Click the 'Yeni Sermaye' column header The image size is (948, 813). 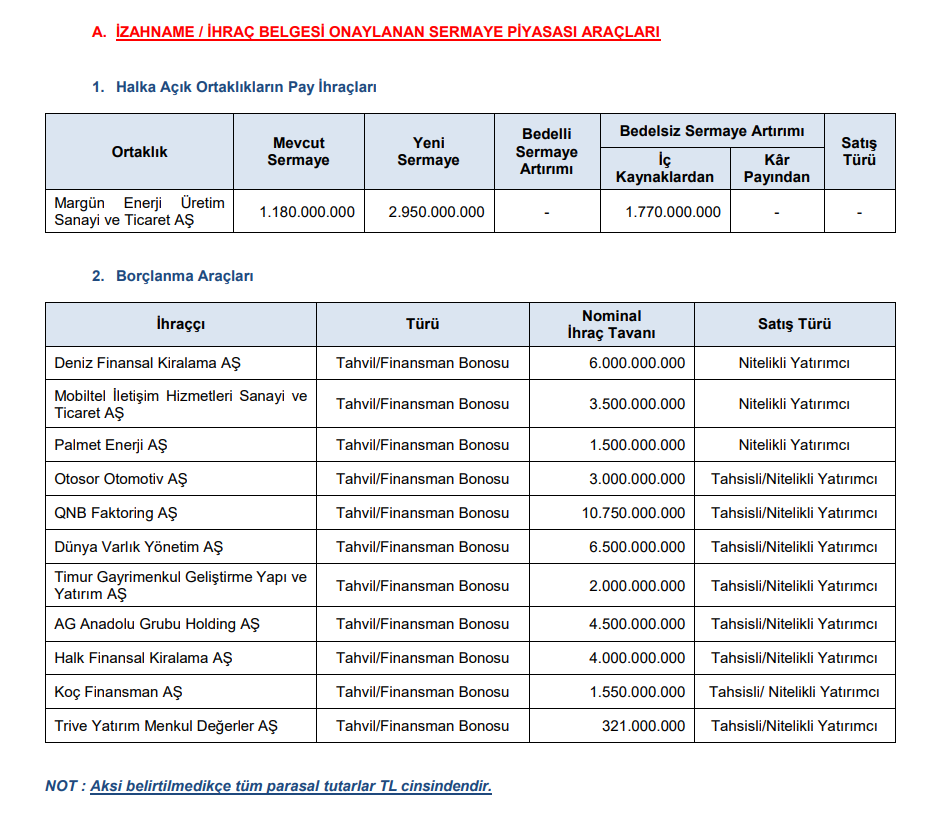coord(429,151)
